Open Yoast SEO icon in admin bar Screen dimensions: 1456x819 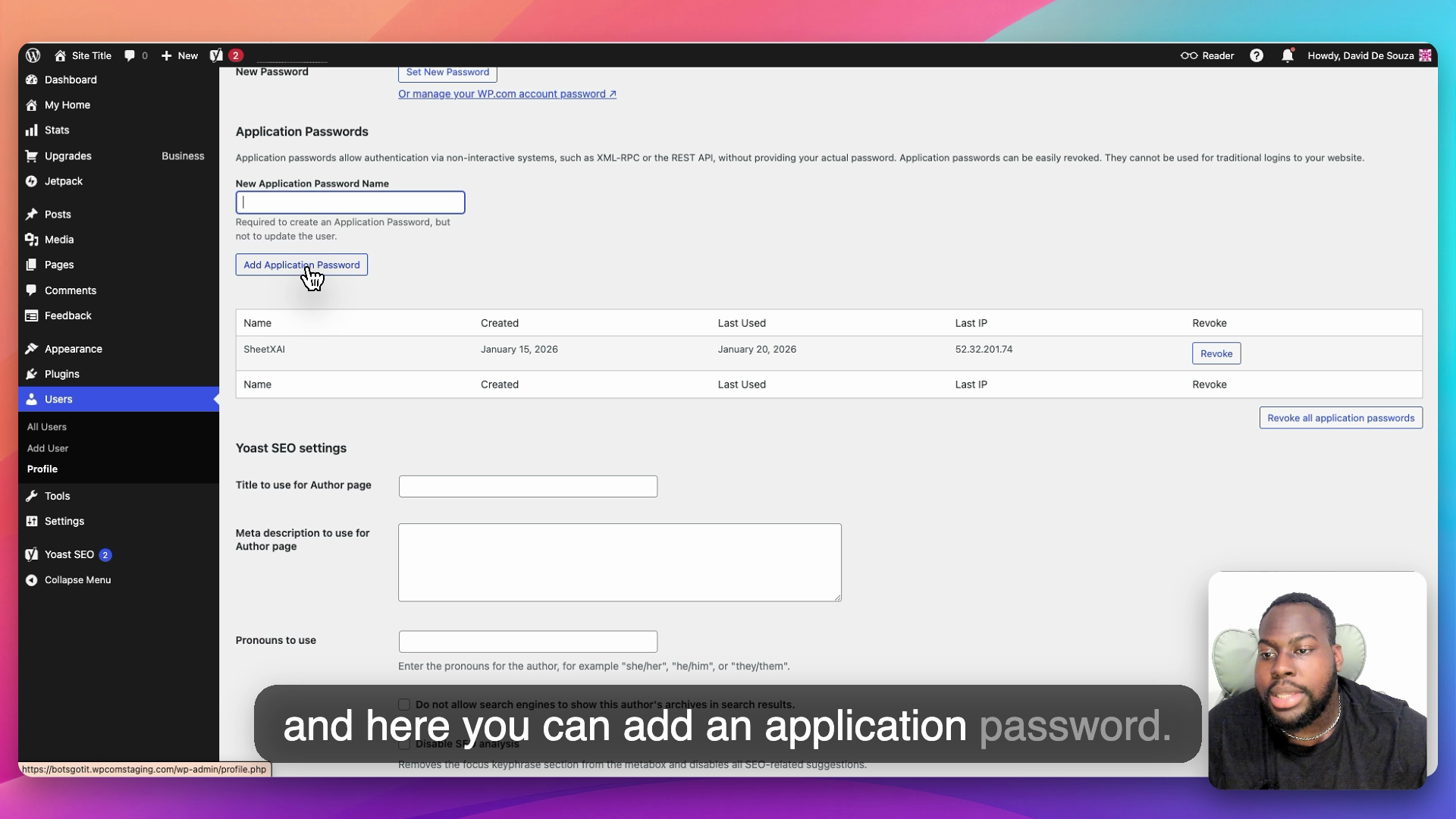217,55
